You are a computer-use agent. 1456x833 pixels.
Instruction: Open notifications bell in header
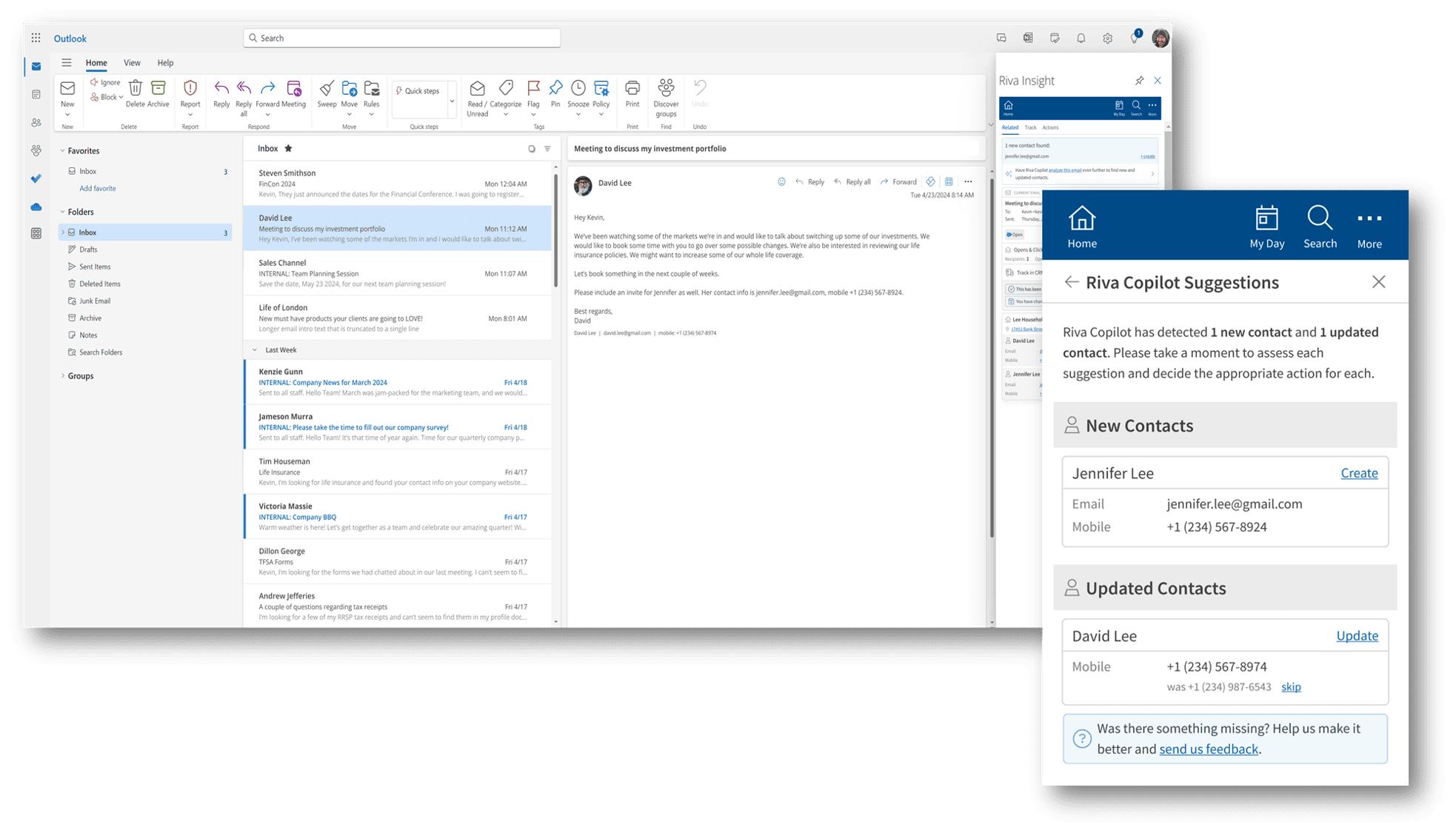coord(1081,39)
